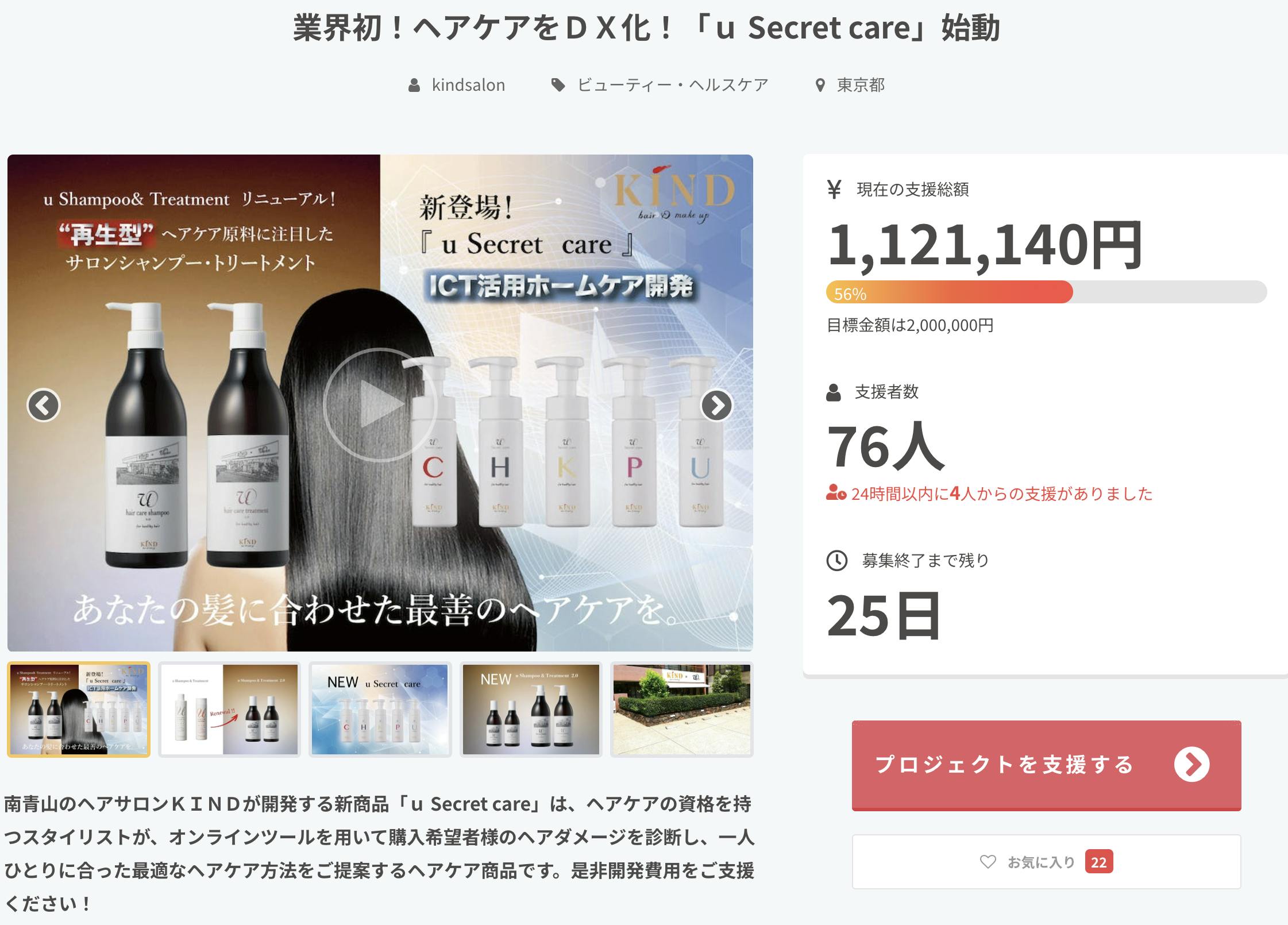This screenshot has height=925, width=1288.
Task: Click the arrow circle icon in the support button
Action: click(x=1191, y=765)
